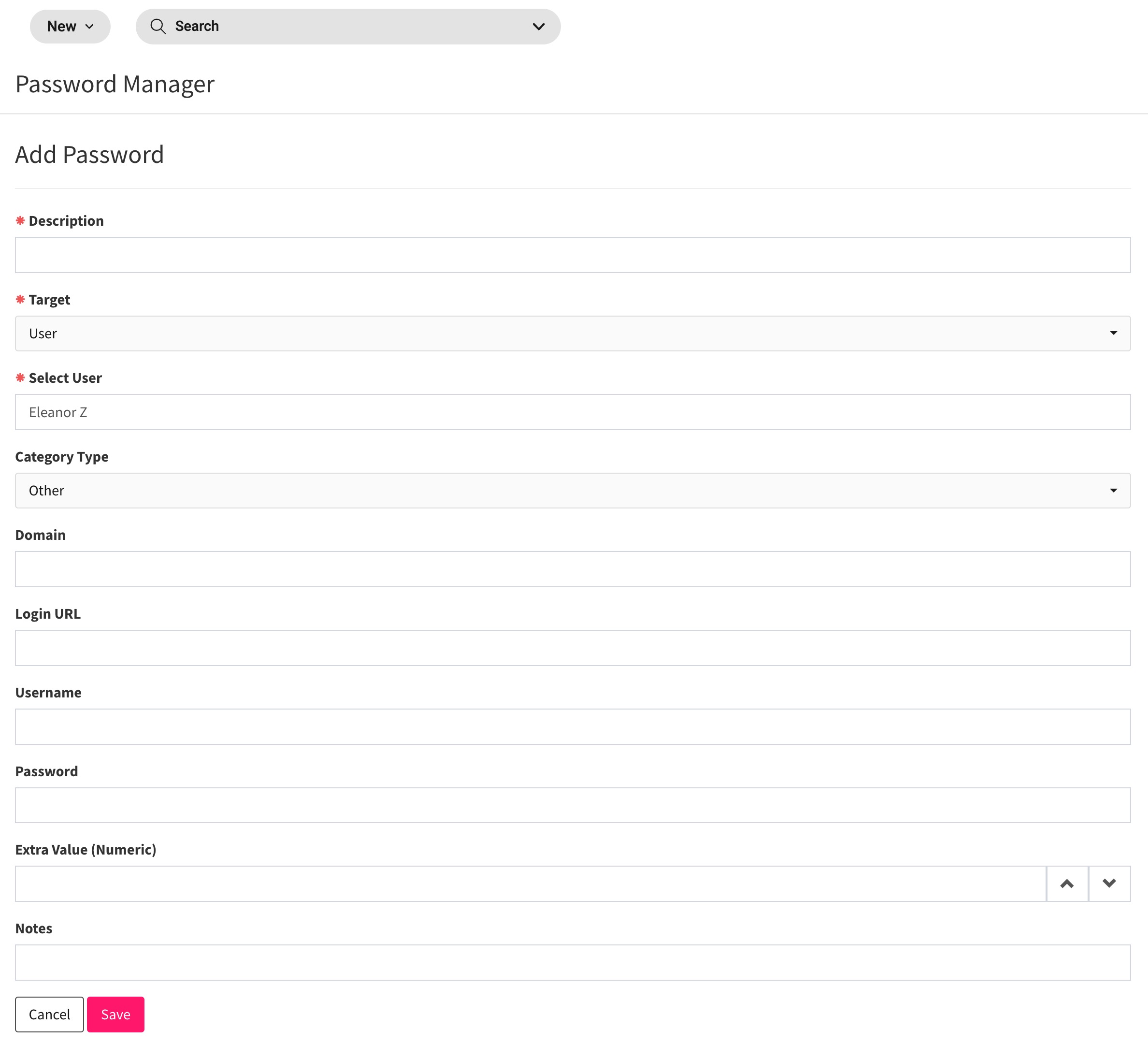The image size is (1148, 1044).
Task: Decrease Extra Value with down arrow
Action: point(1109,884)
